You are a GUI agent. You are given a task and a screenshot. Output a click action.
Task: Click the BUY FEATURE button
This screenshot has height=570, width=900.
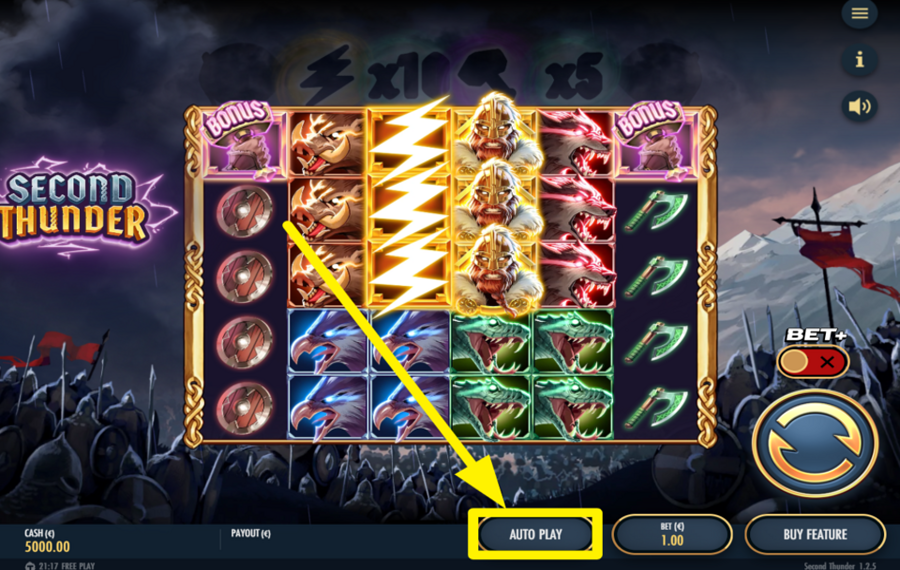point(815,534)
